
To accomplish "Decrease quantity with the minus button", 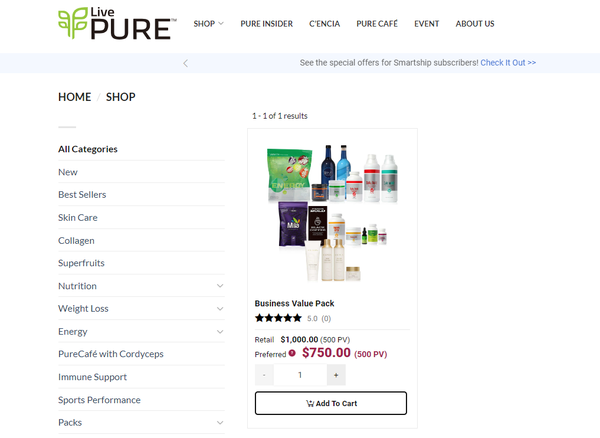I will pyautogui.click(x=264, y=375).
